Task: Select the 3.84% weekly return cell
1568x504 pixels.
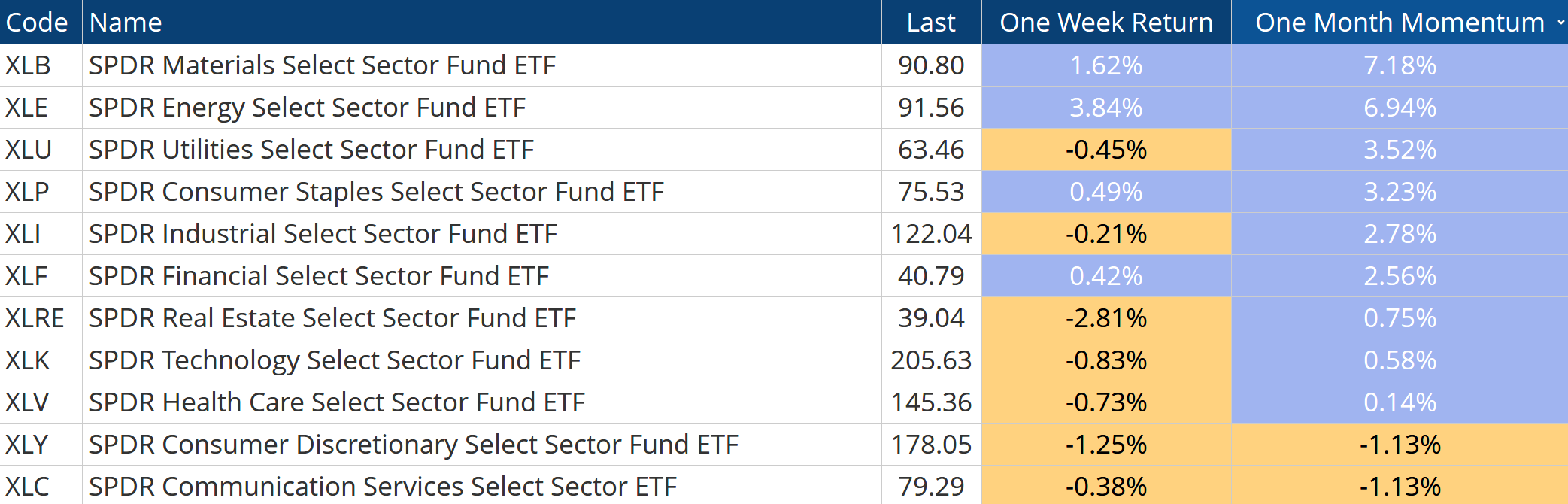Action: [x=1106, y=108]
